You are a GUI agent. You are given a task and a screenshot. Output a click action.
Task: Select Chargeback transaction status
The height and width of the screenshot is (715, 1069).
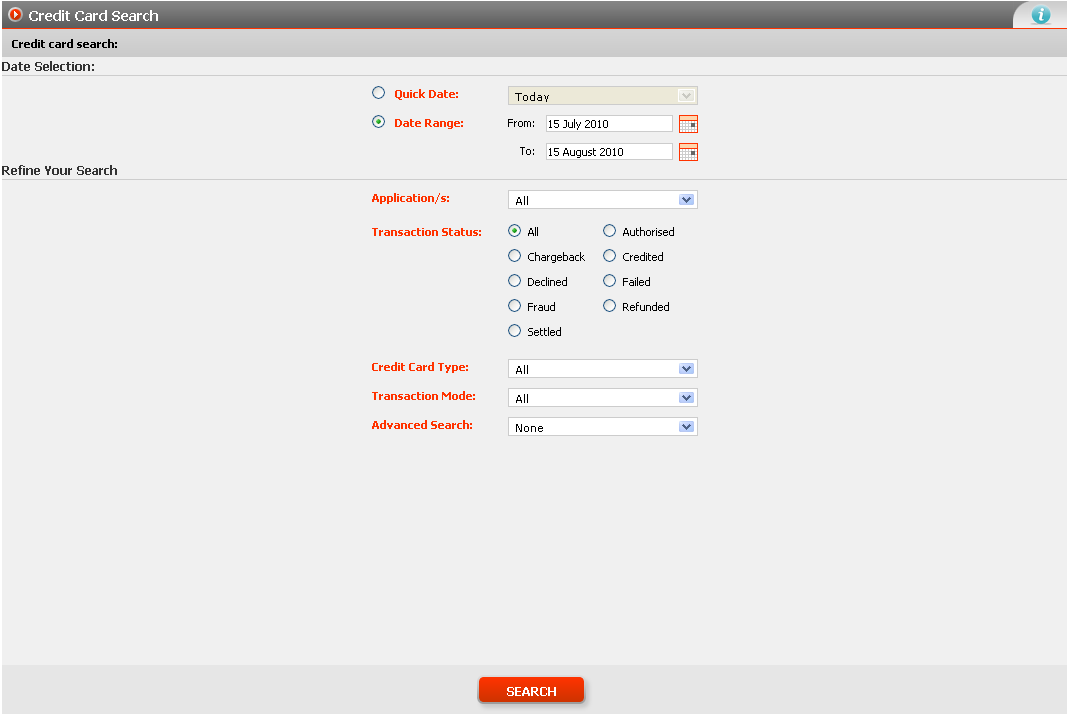[515, 256]
